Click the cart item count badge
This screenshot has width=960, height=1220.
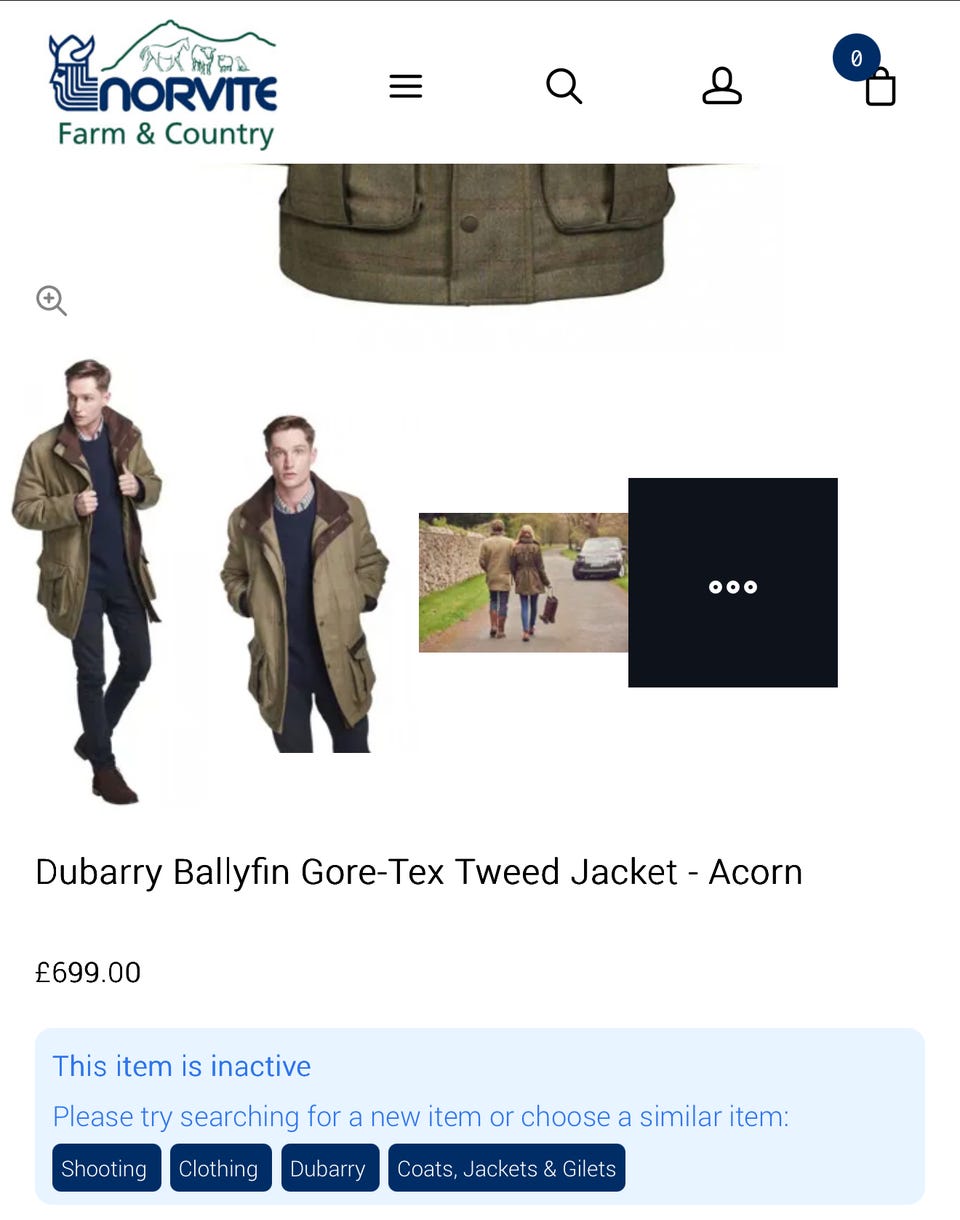pos(856,58)
